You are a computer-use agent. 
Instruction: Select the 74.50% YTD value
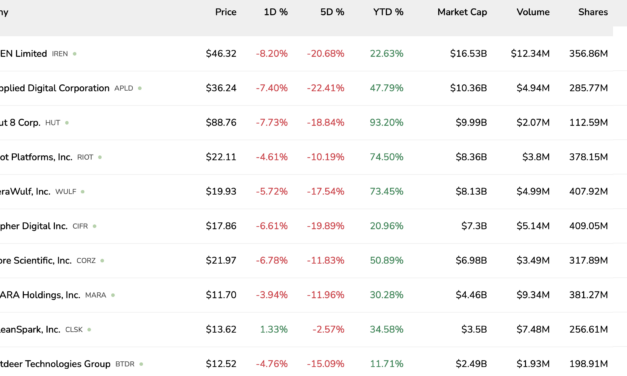[x=387, y=157]
